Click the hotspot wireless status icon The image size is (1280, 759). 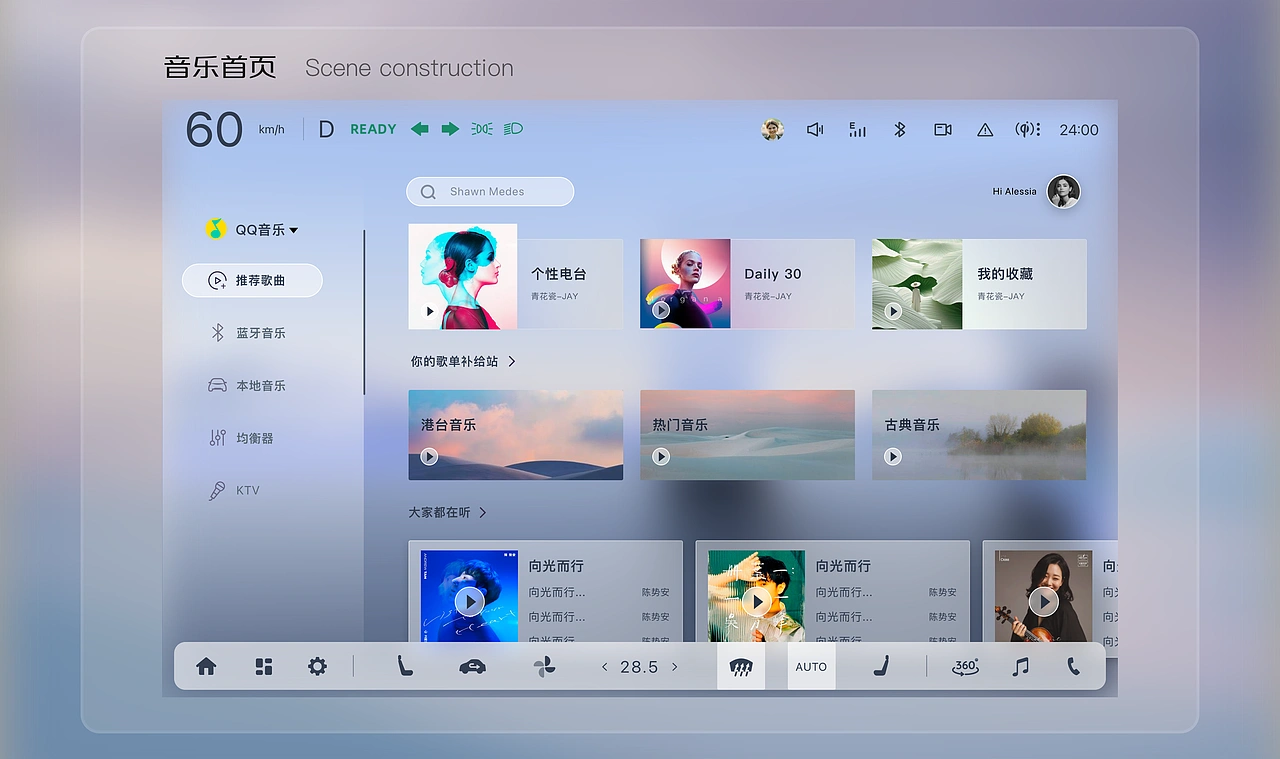(1028, 130)
